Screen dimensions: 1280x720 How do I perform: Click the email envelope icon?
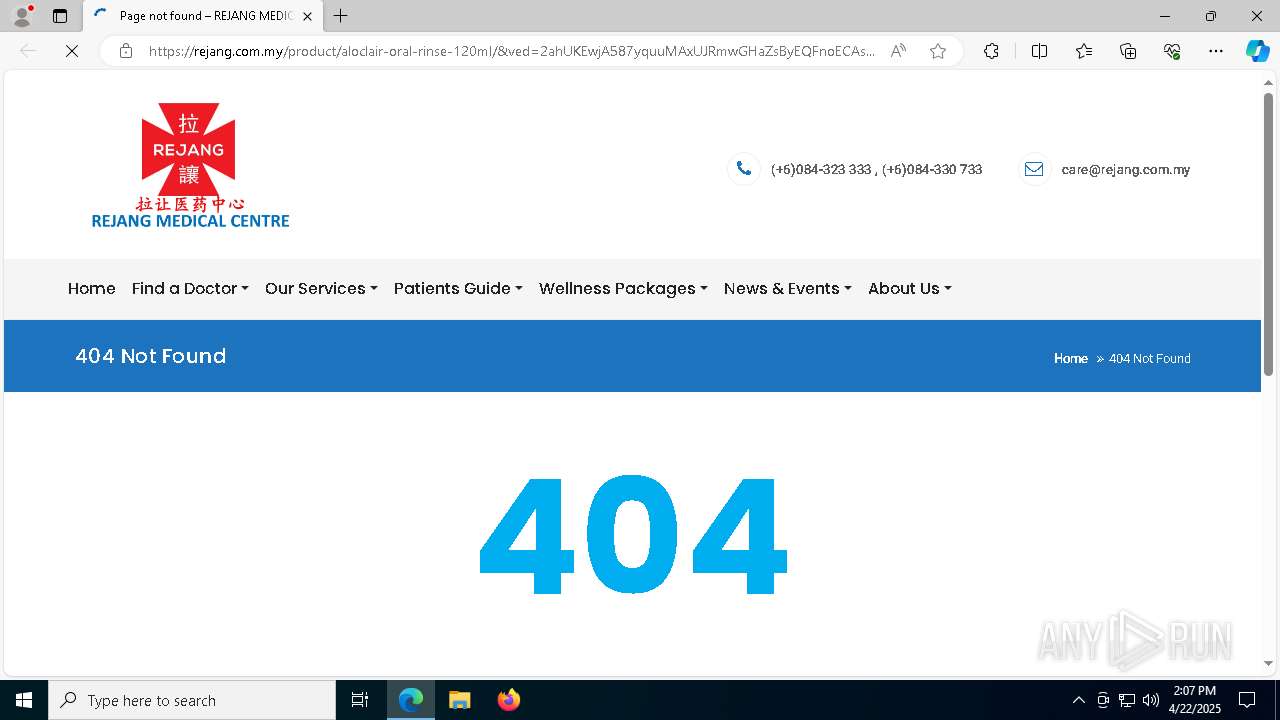1034,169
